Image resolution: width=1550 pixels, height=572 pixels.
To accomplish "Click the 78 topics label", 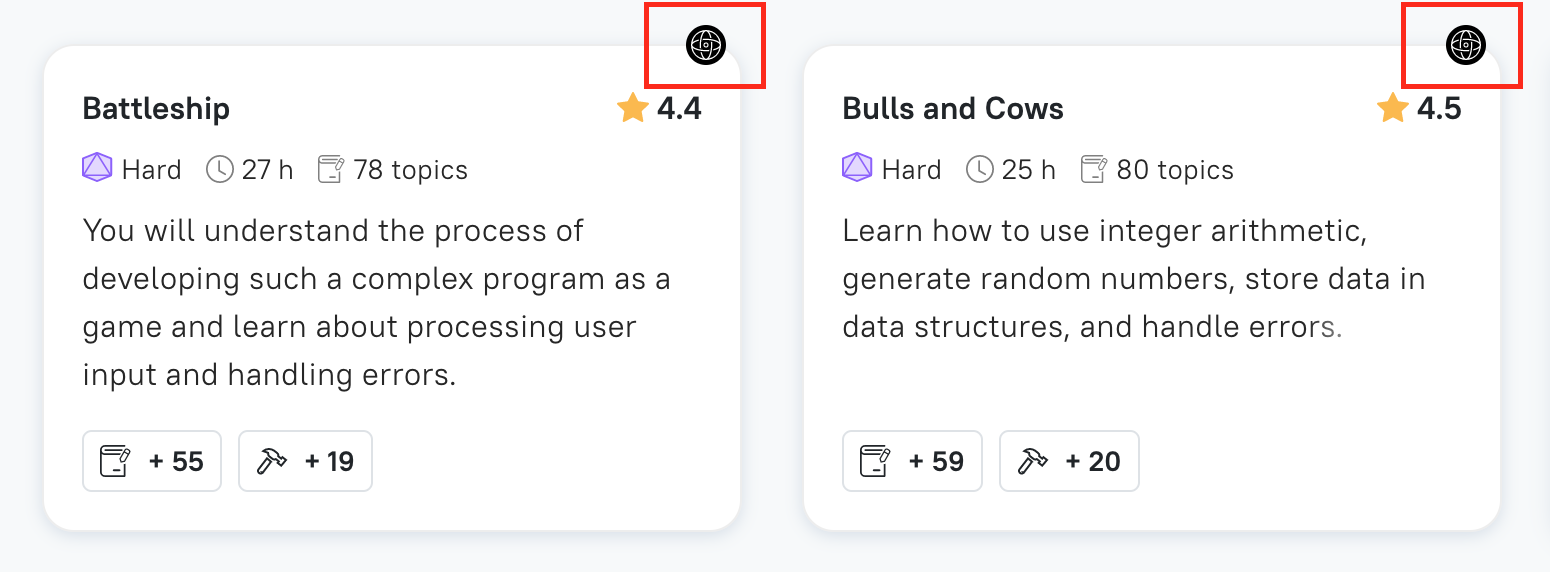I will 411,170.
